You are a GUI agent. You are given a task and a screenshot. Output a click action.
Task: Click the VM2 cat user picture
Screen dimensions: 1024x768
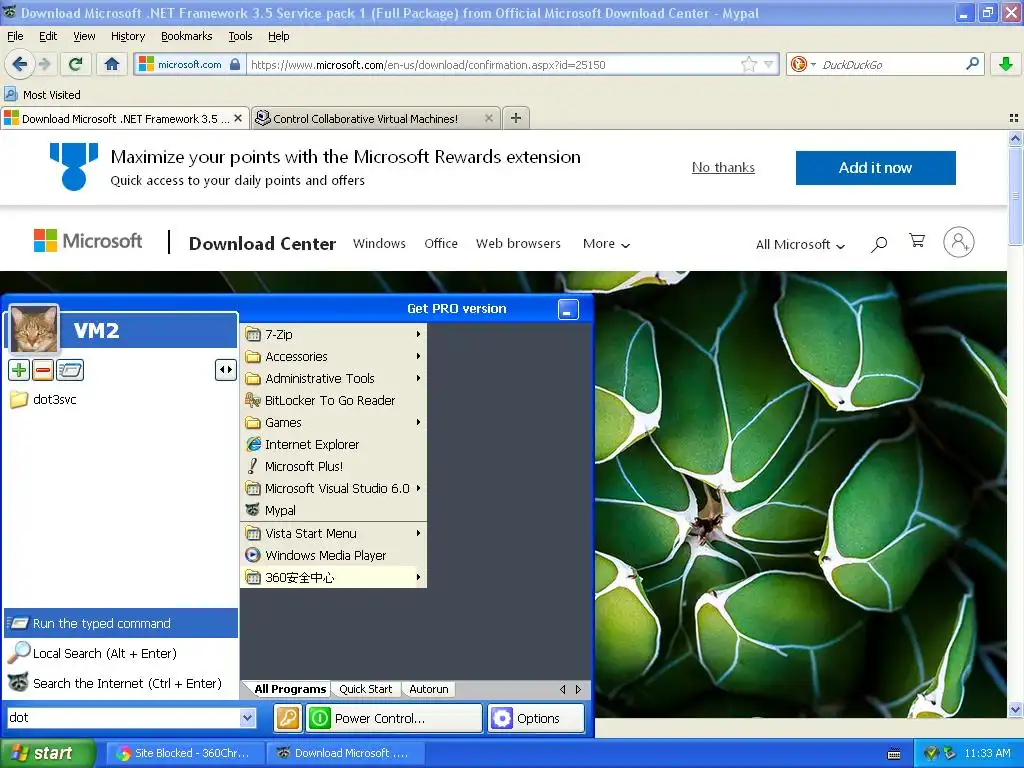point(34,329)
